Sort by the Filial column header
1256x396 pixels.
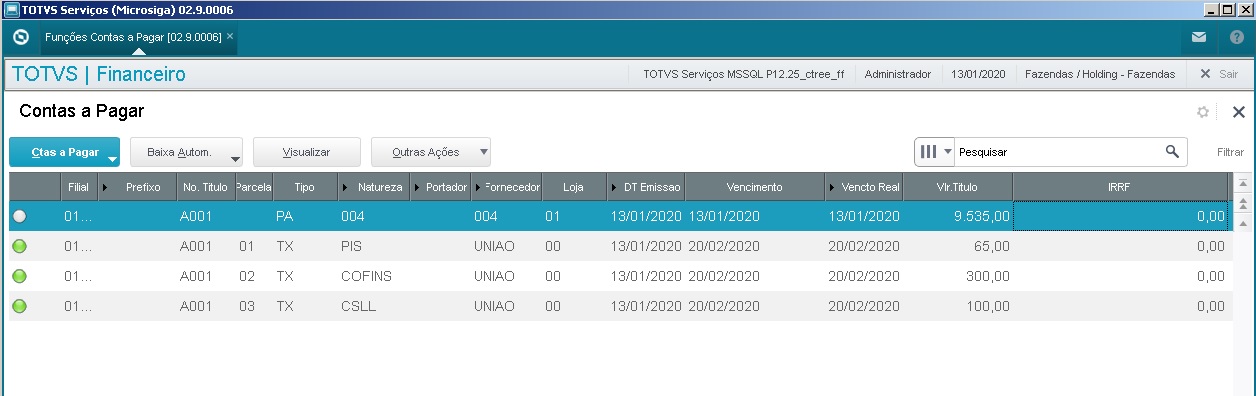coord(79,187)
